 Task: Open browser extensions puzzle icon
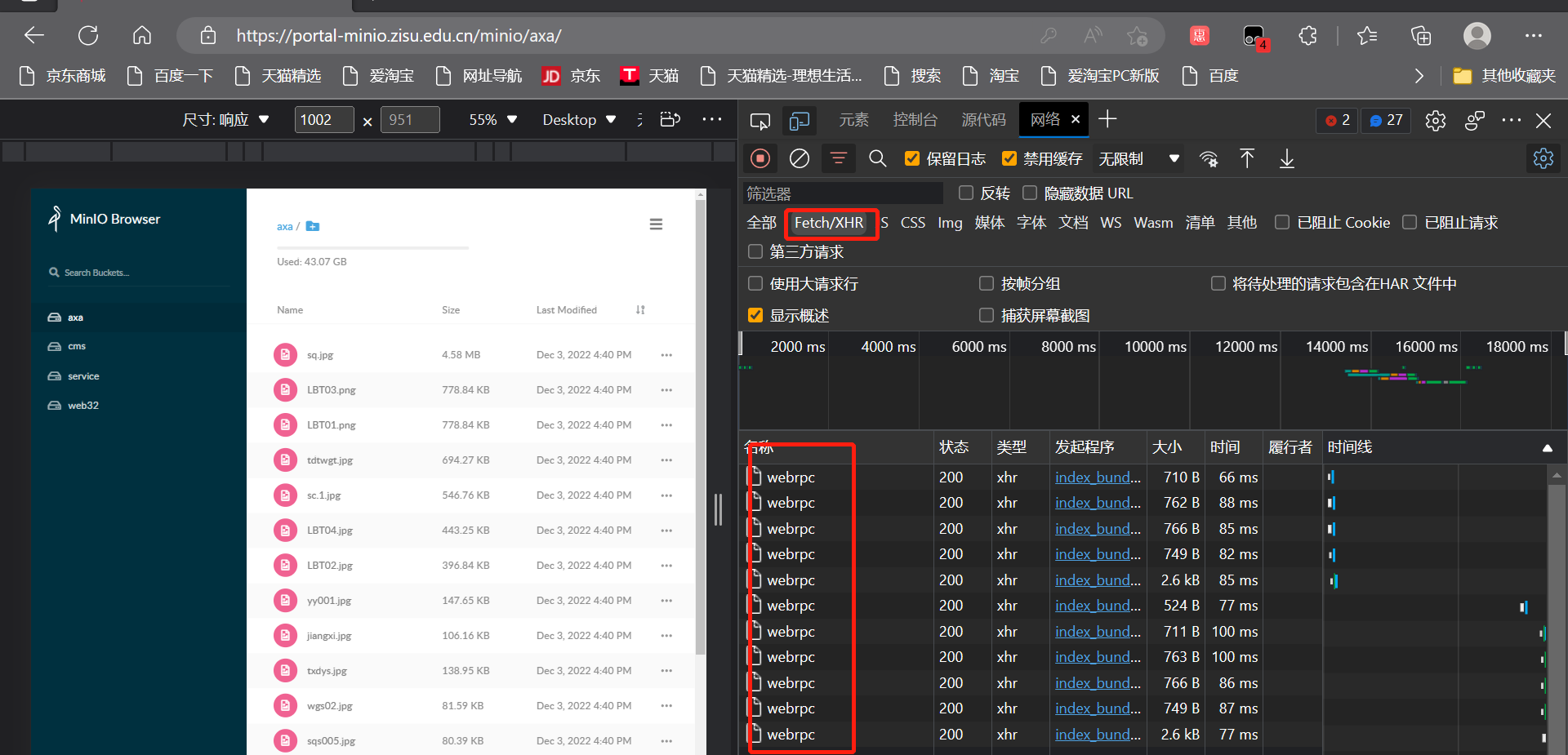[x=1307, y=35]
